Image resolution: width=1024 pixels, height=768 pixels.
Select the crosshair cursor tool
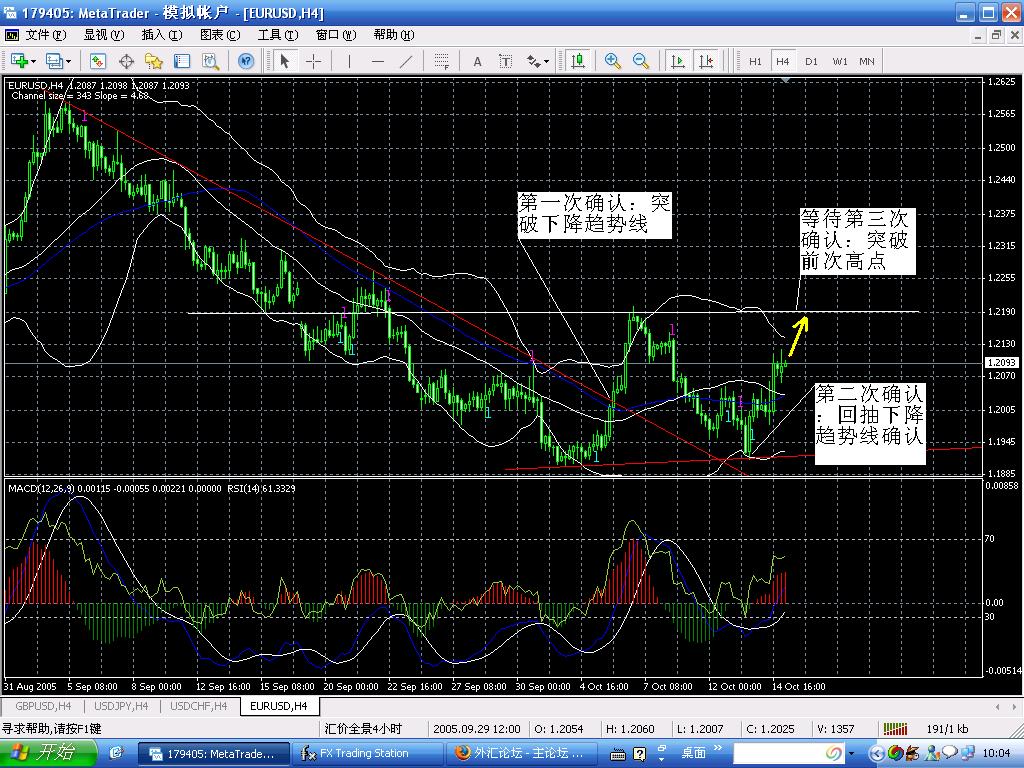pos(313,61)
